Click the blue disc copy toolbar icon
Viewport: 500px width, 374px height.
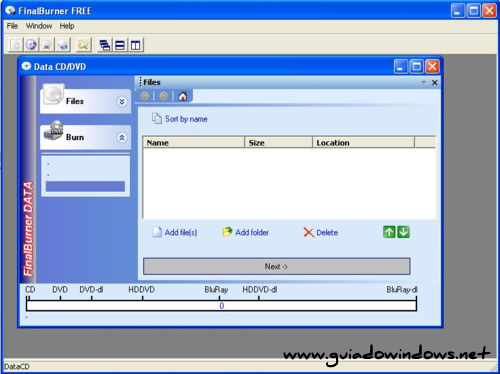pos(63,45)
